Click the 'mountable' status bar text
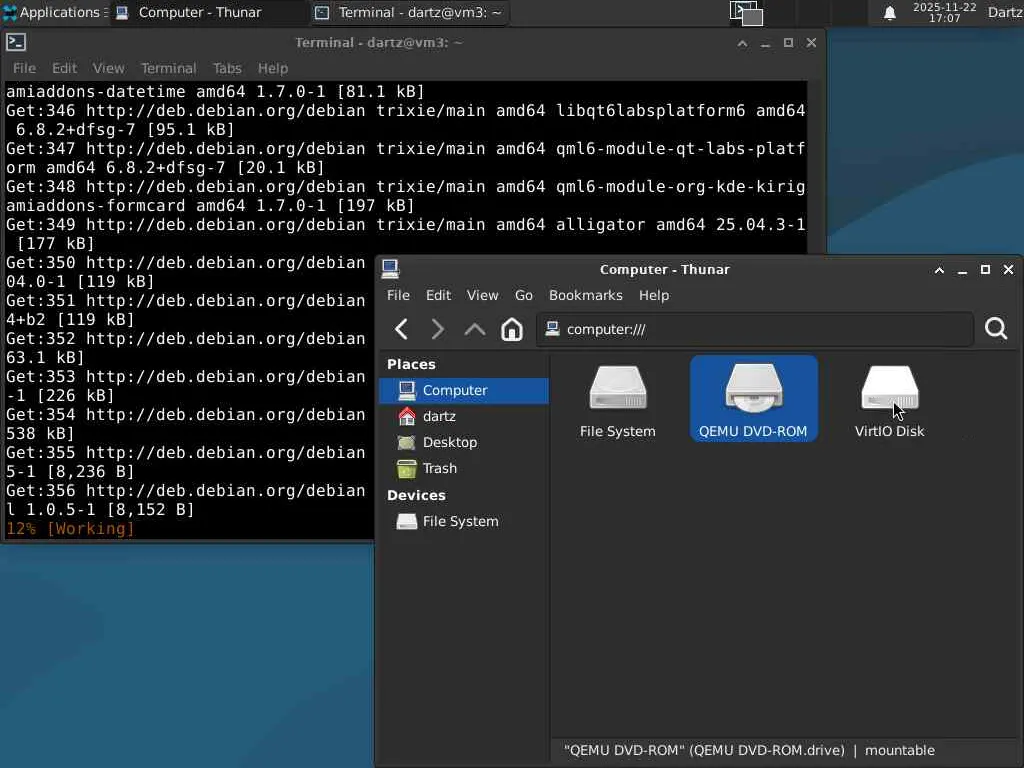This screenshot has height=768, width=1024. (x=899, y=750)
